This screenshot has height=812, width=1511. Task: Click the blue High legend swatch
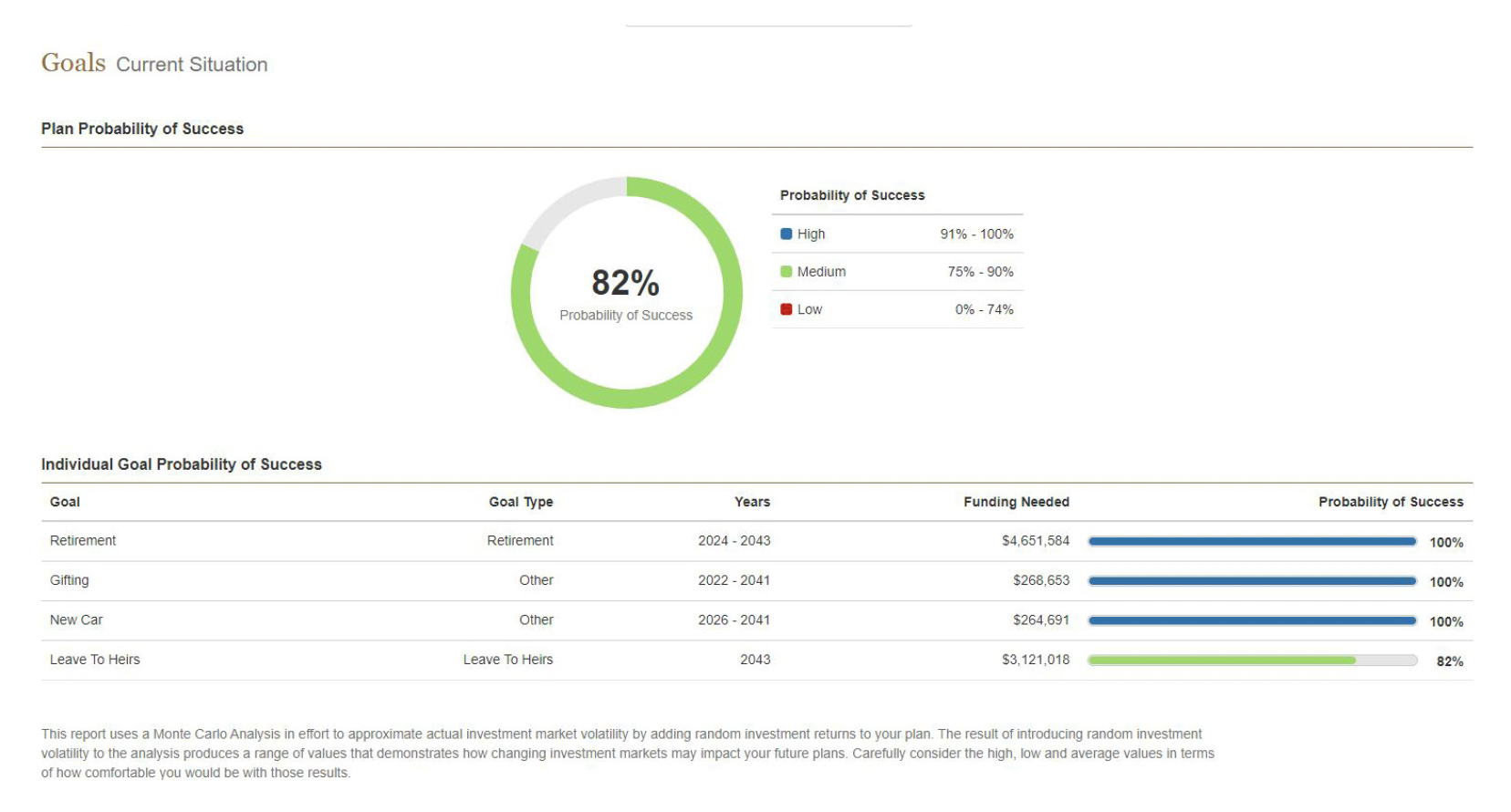click(x=786, y=234)
